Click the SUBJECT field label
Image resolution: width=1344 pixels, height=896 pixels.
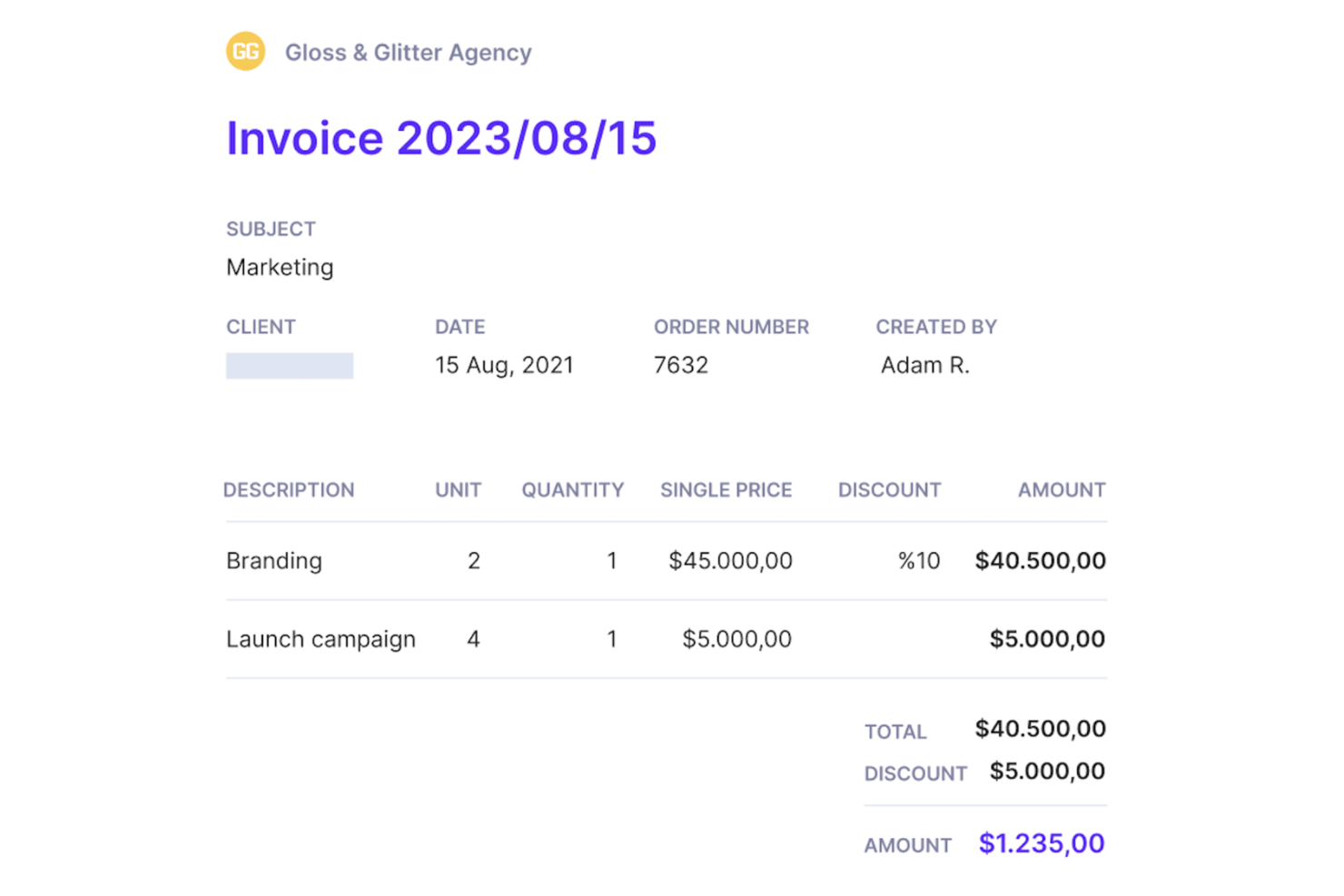click(271, 229)
